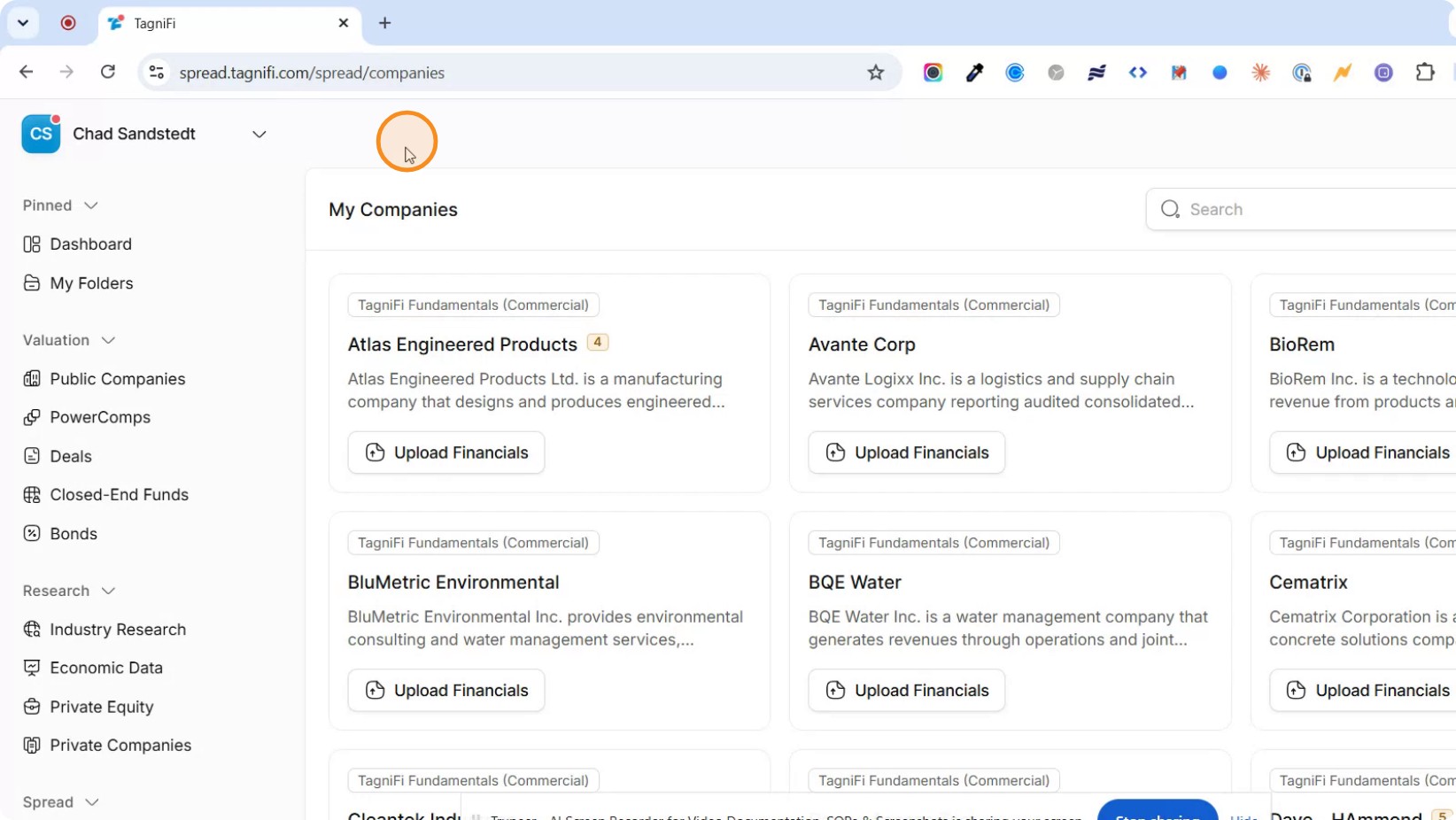
Task: Bookmark the page with star icon
Action: (x=876, y=73)
